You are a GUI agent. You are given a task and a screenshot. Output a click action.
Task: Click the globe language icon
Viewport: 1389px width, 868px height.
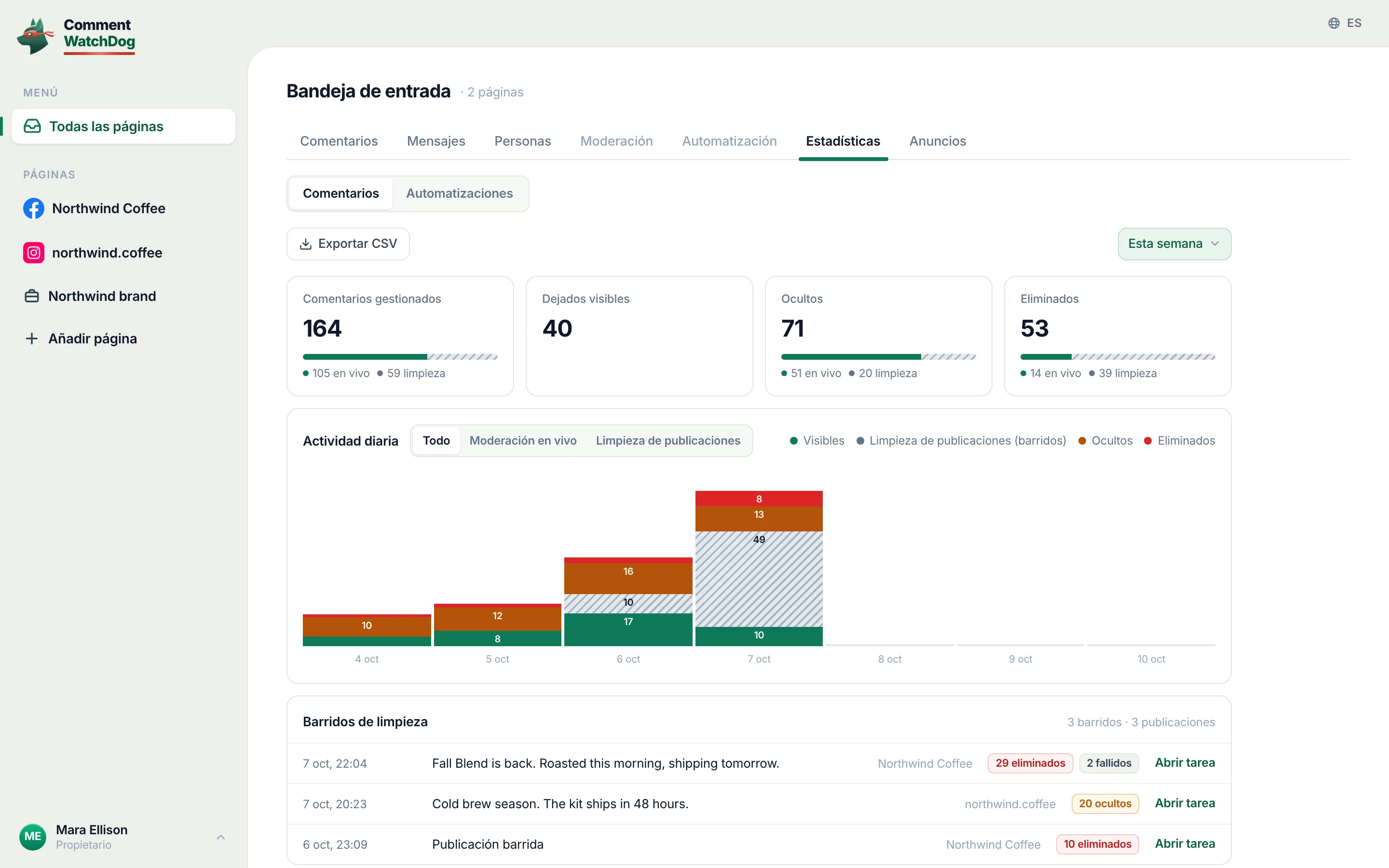click(1334, 23)
